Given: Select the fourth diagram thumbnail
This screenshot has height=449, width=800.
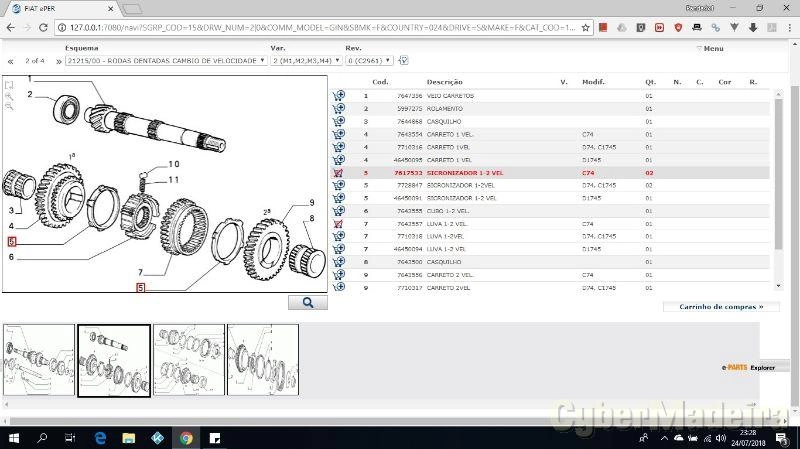Looking at the screenshot, I should click(263, 360).
